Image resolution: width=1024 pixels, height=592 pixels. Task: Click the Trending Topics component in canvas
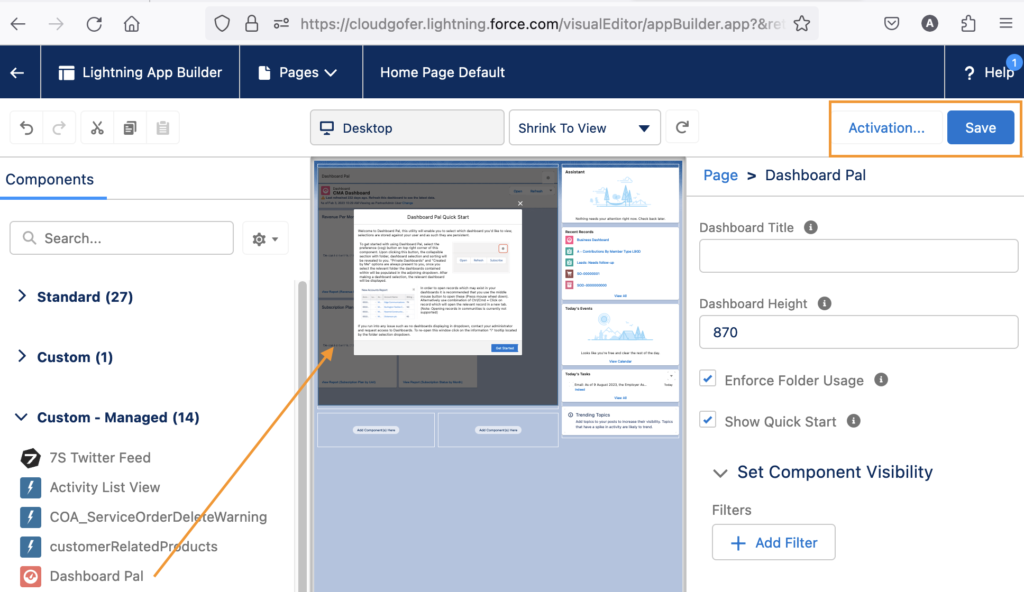click(x=620, y=421)
